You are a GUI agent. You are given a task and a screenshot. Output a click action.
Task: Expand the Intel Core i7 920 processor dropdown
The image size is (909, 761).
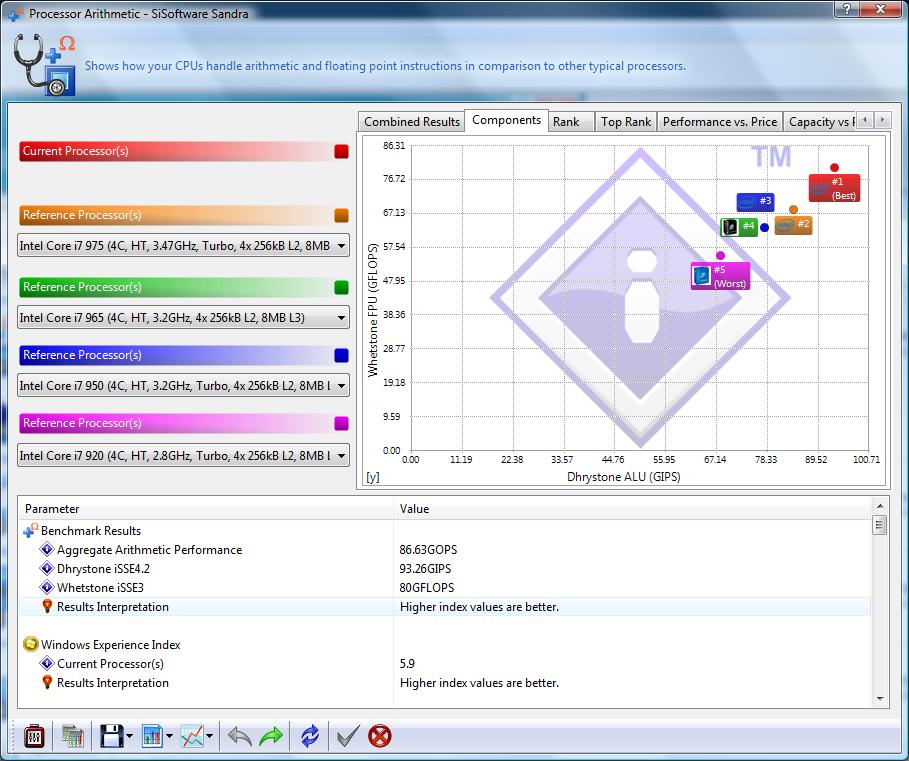(183, 456)
